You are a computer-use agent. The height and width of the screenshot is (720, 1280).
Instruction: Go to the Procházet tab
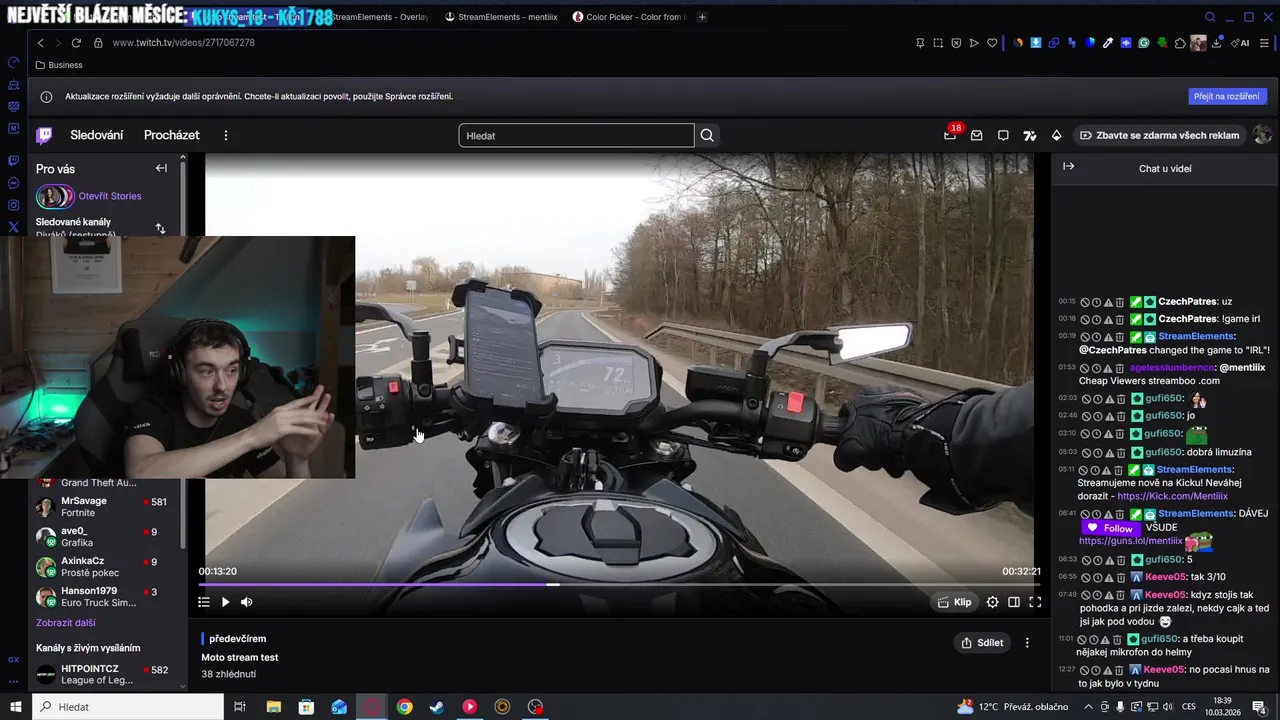pyautogui.click(x=172, y=135)
